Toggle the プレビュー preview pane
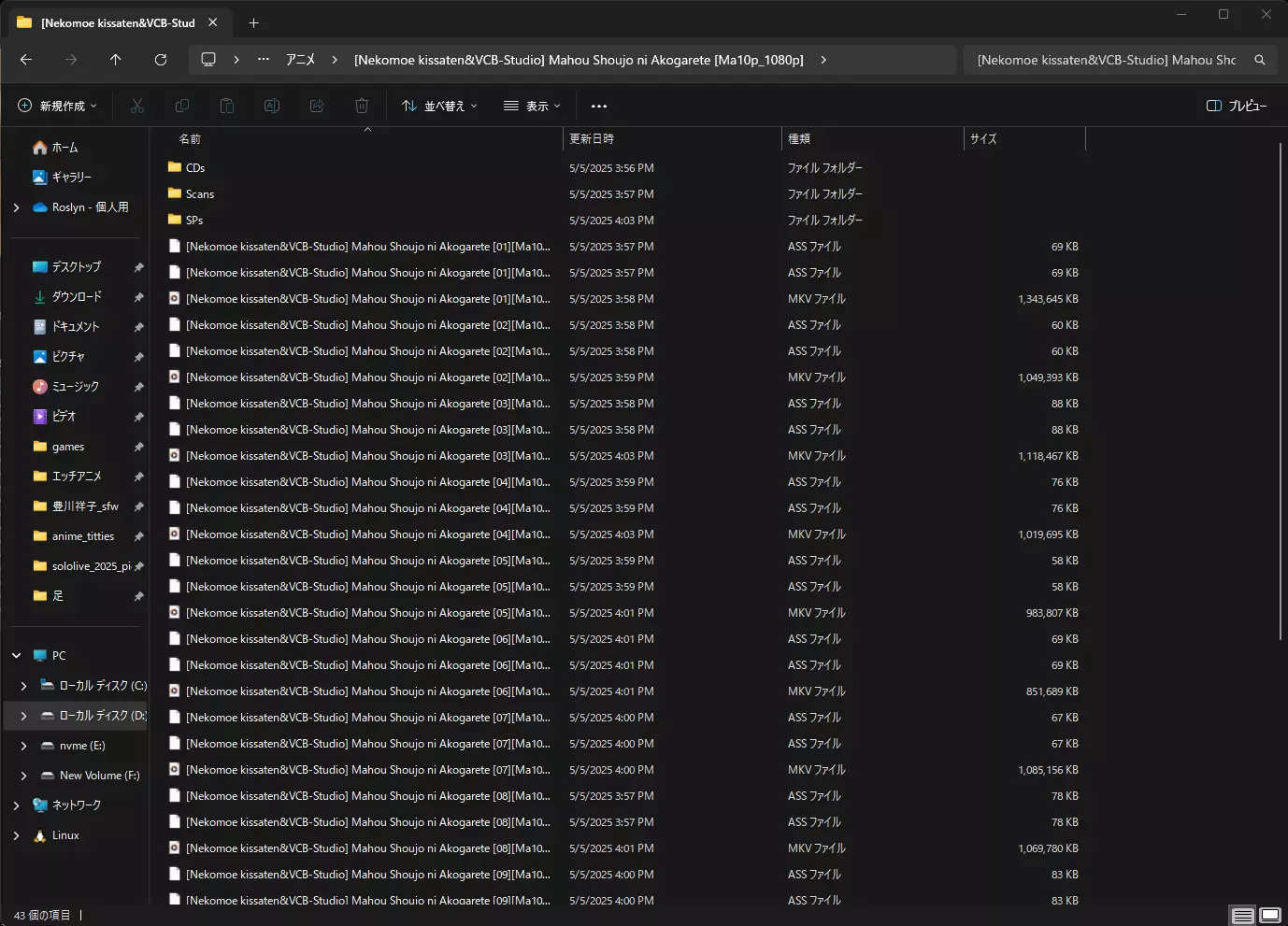Screen dimensions: 1288x926 click(x=1237, y=106)
